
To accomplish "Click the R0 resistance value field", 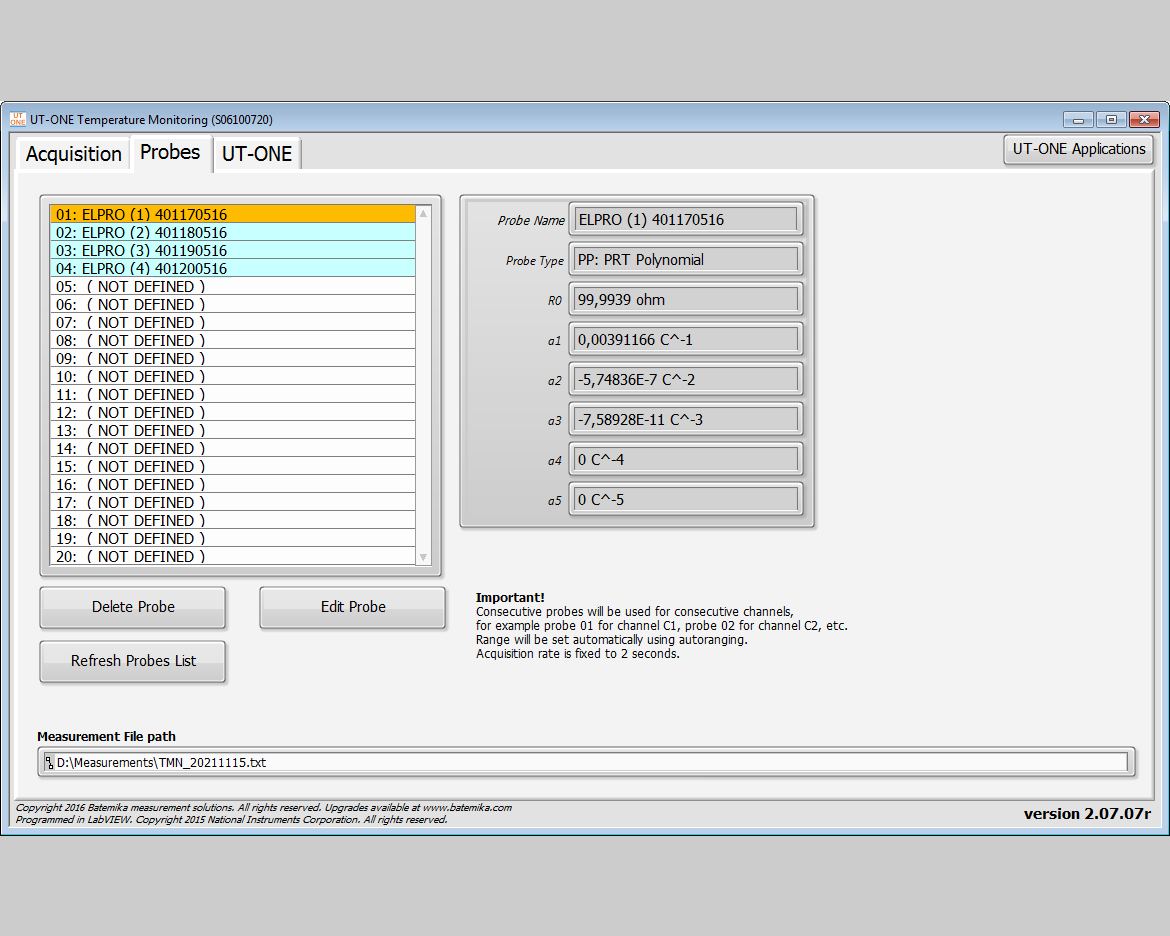I will [x=685, y=299].
